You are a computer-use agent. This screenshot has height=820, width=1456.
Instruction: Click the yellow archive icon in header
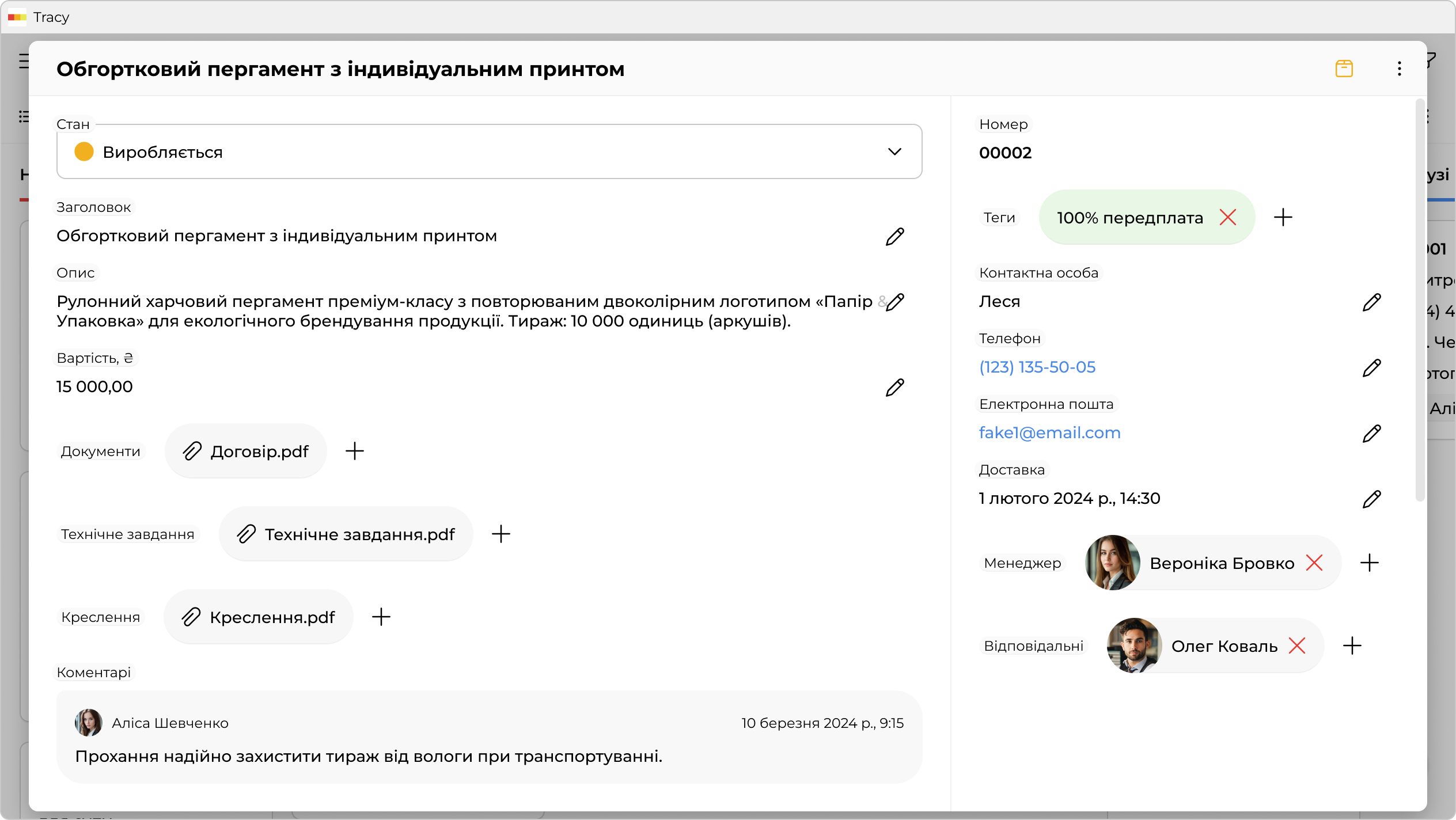(1344, 69)
